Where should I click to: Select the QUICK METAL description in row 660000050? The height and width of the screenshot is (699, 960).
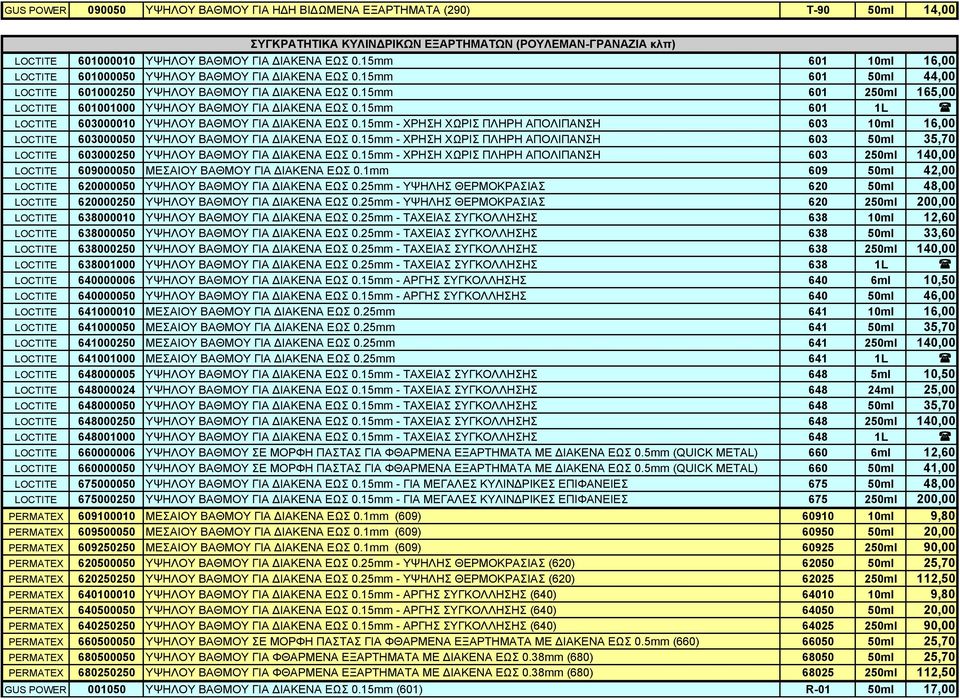(451, 468)
